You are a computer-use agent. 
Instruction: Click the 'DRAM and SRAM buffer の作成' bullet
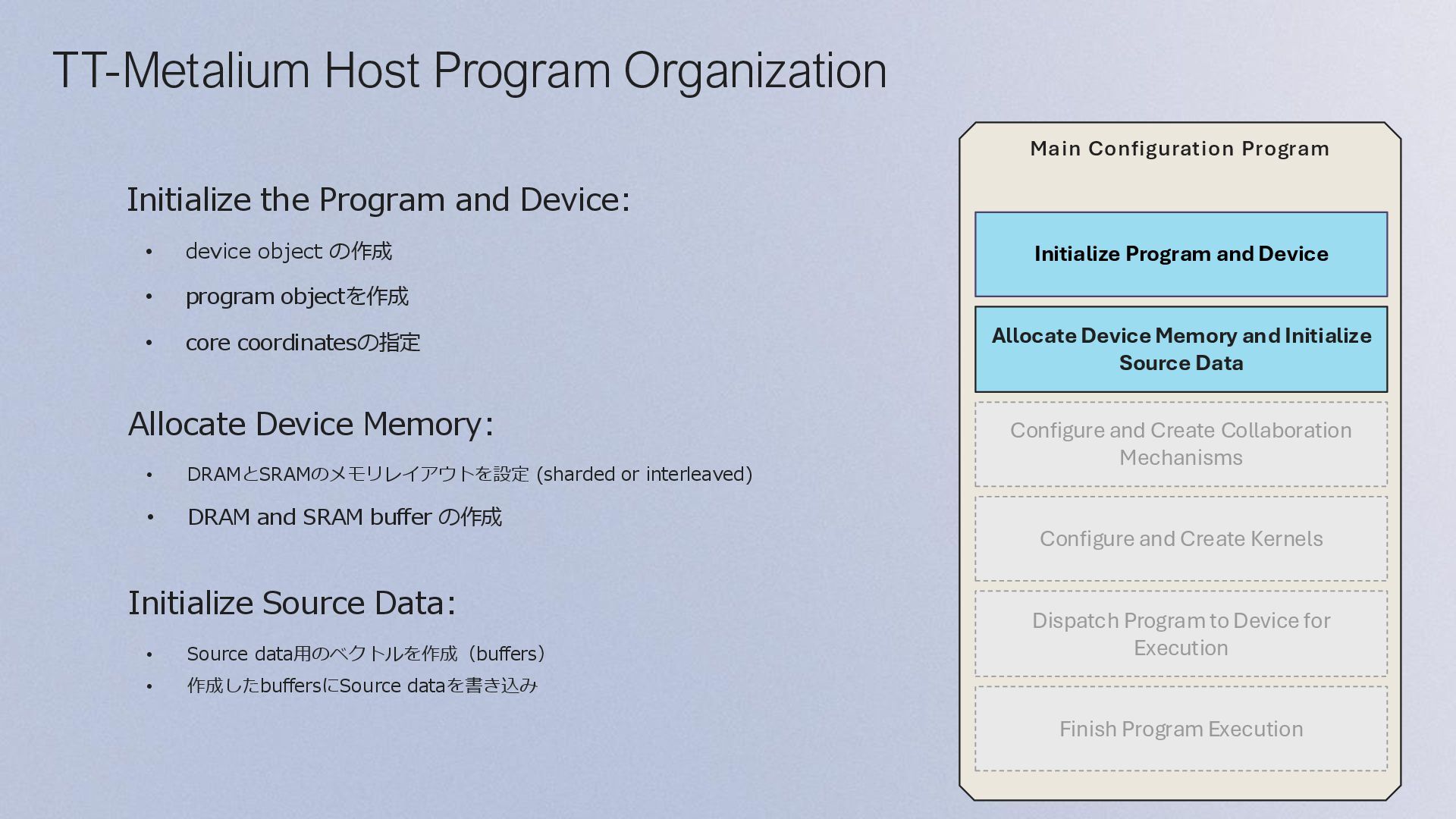tap(344, 517)
